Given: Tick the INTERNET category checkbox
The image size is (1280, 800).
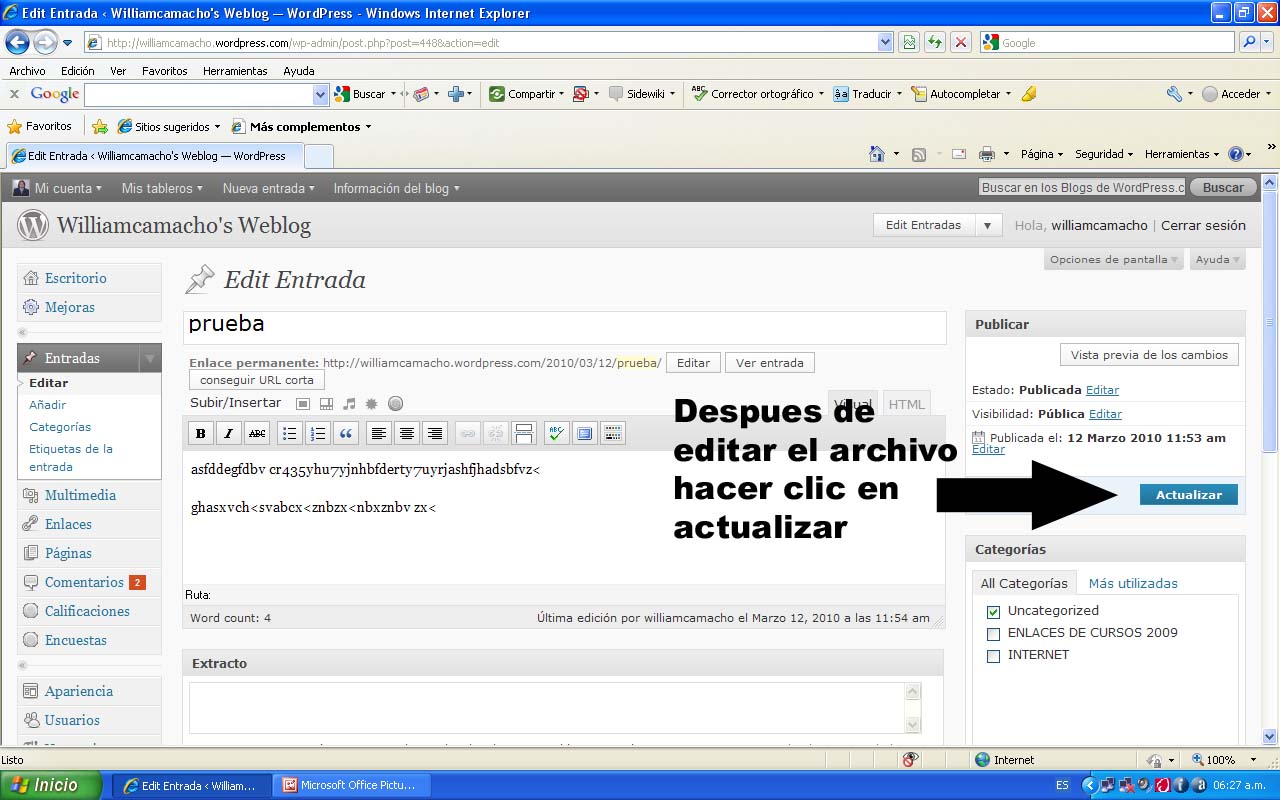Looking at the screenshot, I should tap(993, 656).
